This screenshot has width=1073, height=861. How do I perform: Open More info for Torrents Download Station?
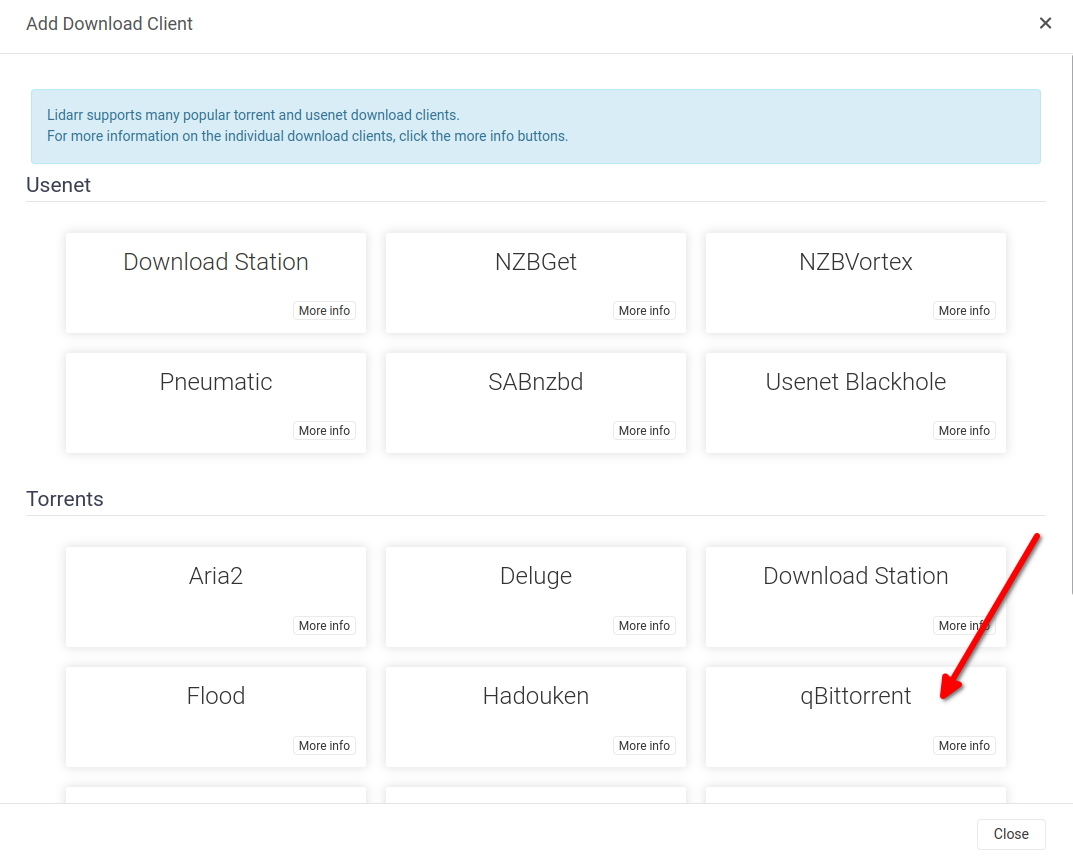click(964, 626)
